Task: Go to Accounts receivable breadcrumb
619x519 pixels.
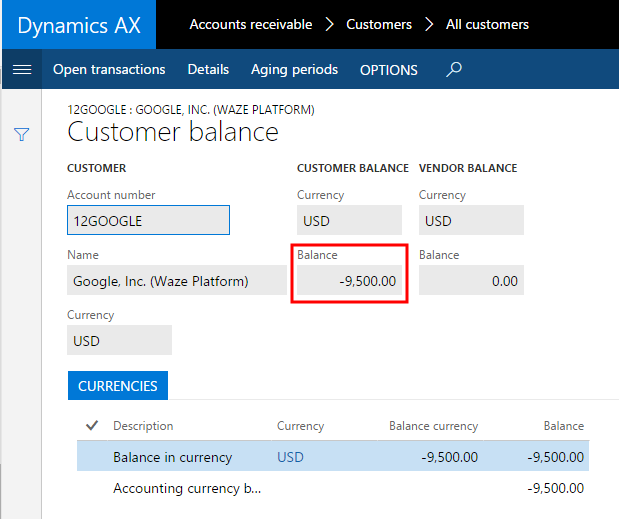Action: point(251,24)
